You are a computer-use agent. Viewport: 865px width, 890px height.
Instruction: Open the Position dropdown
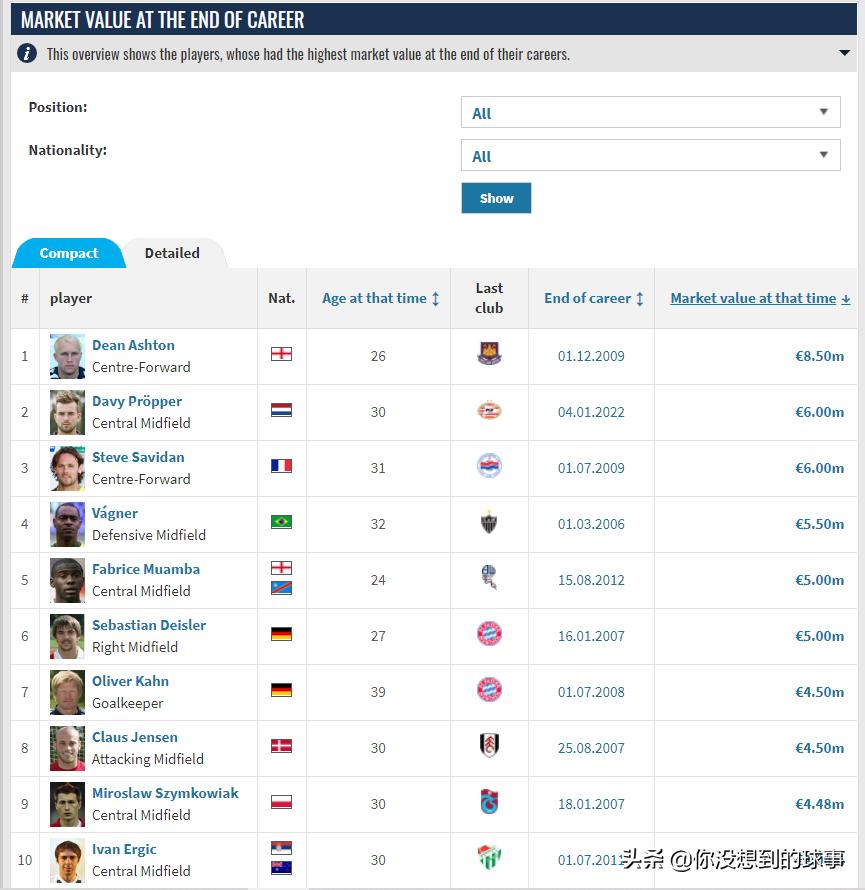pyautogui.click(x=650, y=112)
